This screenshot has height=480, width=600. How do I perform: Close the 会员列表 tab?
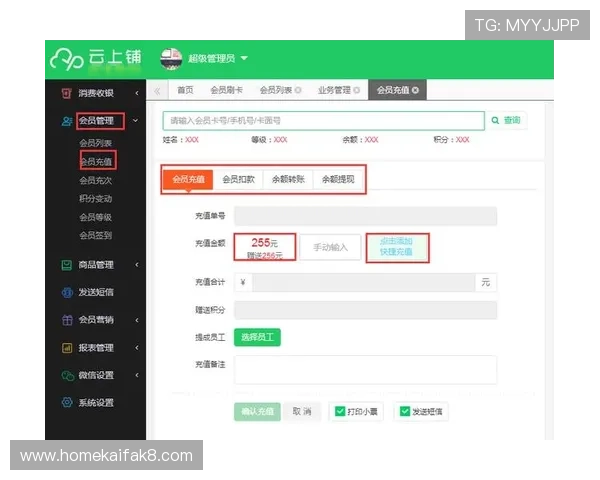click(298, 90)
